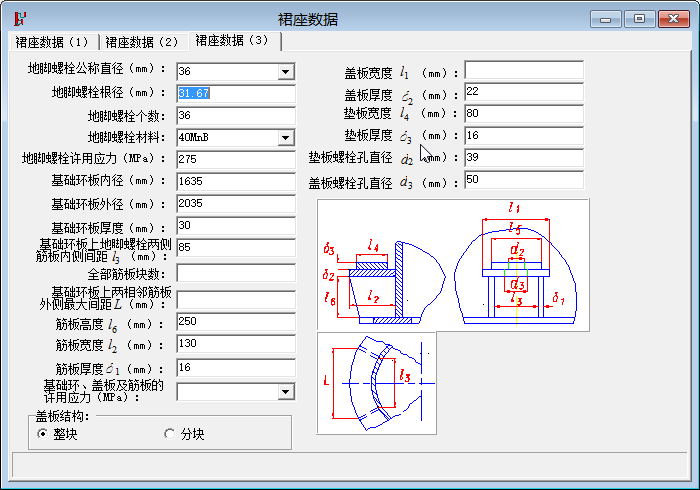Switch to 裙座数据（1） tab
This screenshot has width=700, height=490.
(x=54, y=42)
